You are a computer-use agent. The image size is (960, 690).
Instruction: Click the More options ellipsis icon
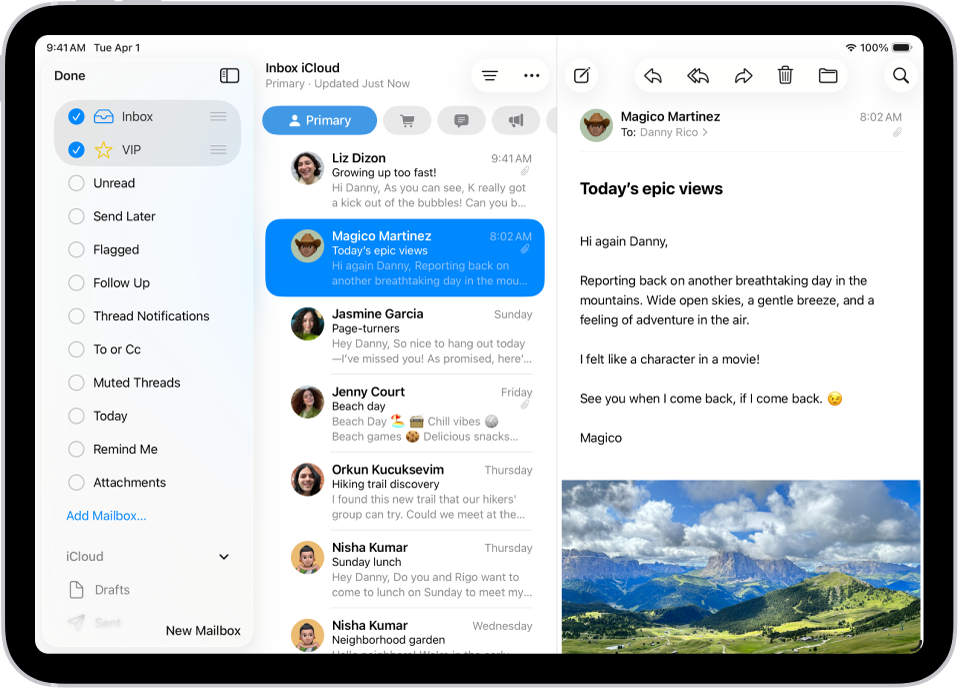(531, 75)
